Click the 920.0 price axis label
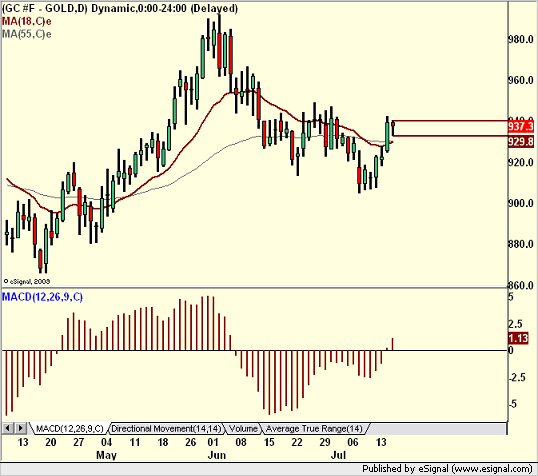Image resolution: width=538 pixels, height=476 pixels. pyautogui.click(x=521, y=162)
